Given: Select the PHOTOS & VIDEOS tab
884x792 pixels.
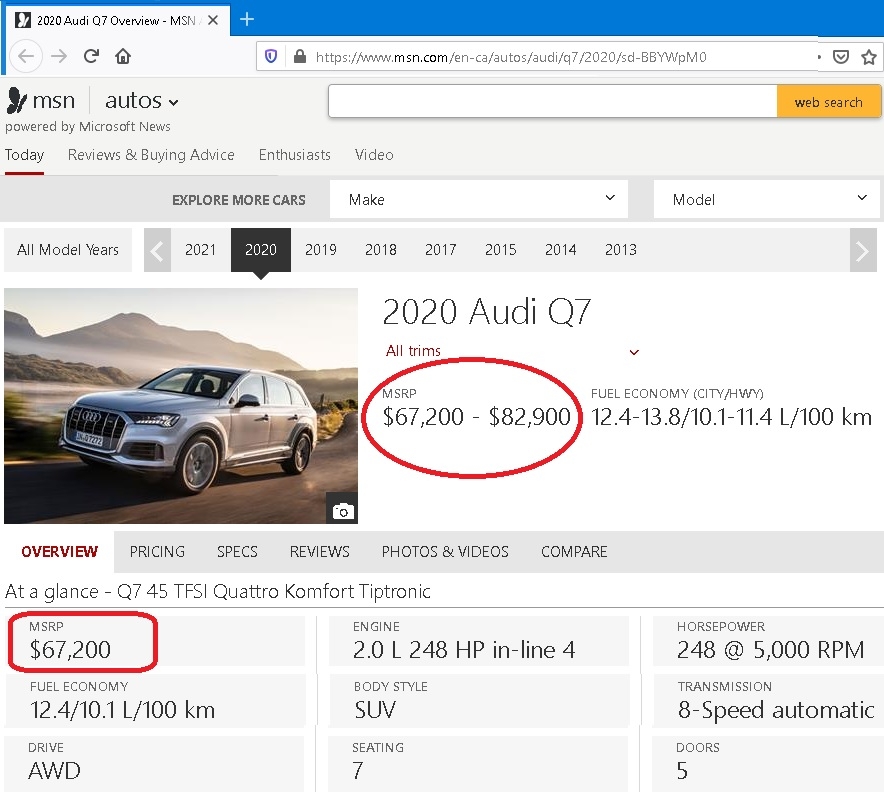Looking at the screenshot, I should 445,551.
